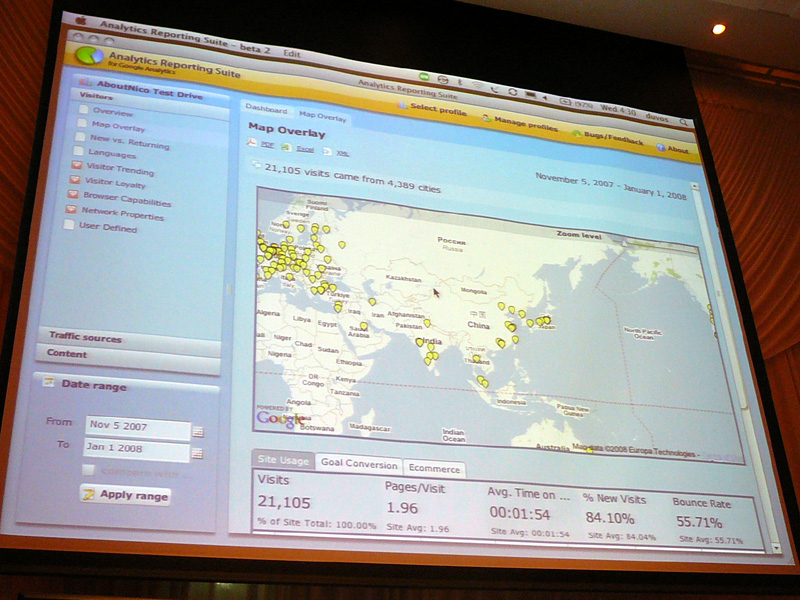Viewport: 800px width, 600px height.
Task: Select the Site Usage tab
Action: 283,460
